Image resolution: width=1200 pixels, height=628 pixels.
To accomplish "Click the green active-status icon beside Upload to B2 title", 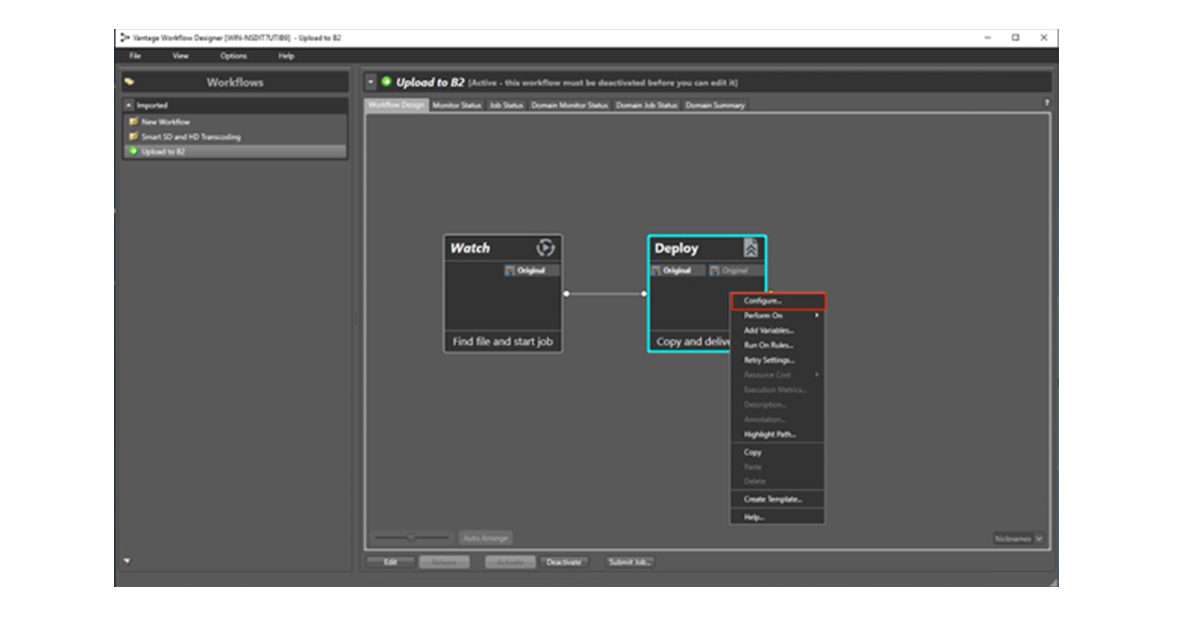I will pyautogui.click(x=386, y=82).
